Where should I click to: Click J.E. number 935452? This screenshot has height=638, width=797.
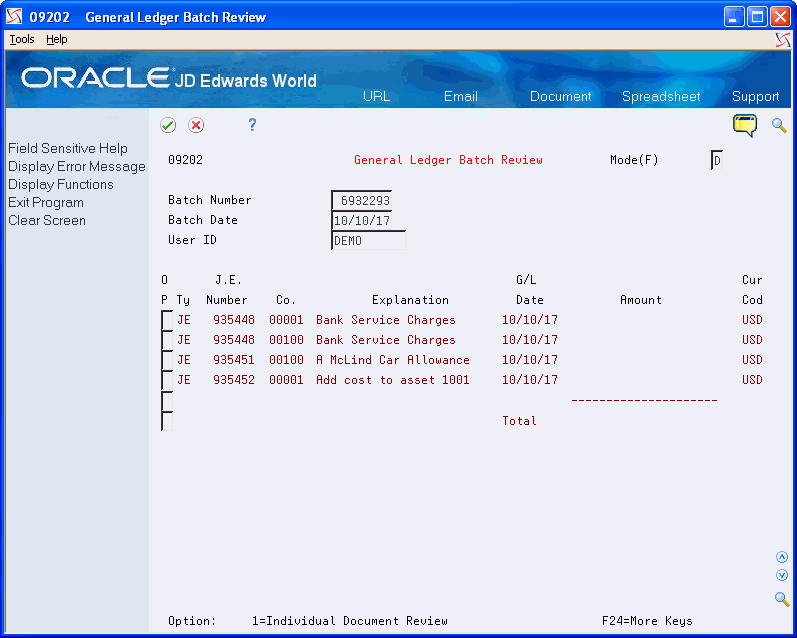tap(234, 380)
